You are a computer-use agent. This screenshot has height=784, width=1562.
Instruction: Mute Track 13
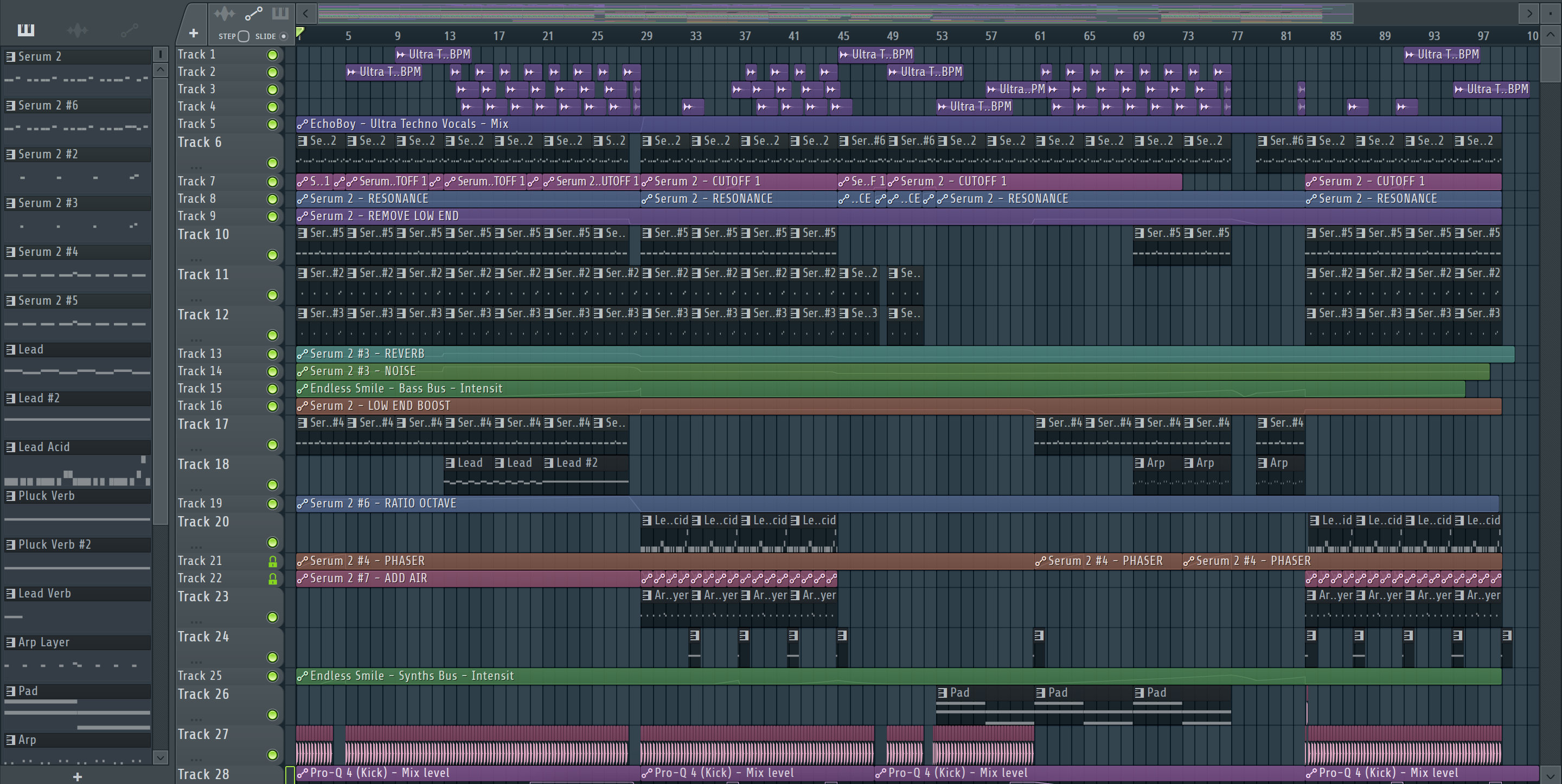[273, 354]
